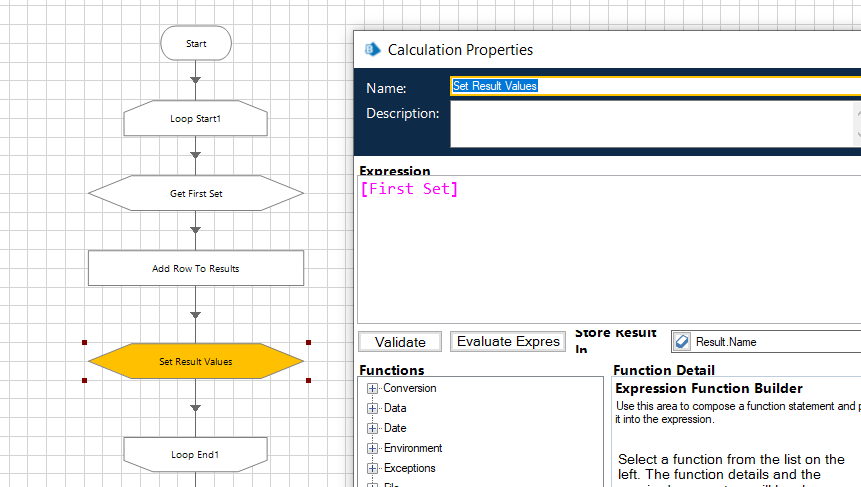Select the Get First Set calculation stage

tap(196, 193)
